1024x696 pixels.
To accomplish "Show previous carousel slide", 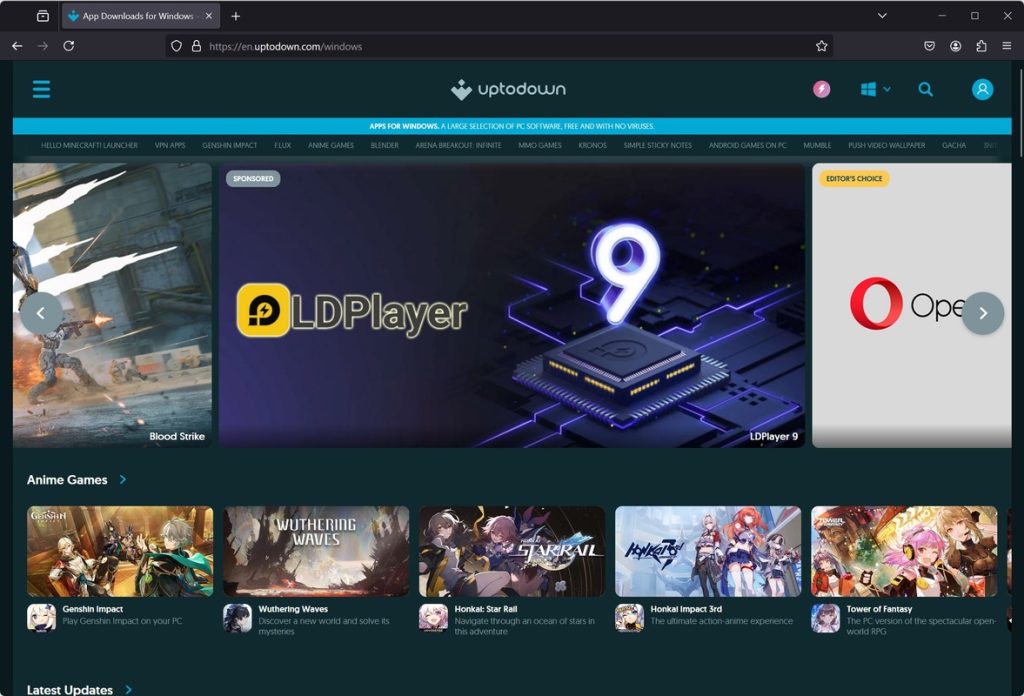I will pyautogui.click(x=40, y=313).
